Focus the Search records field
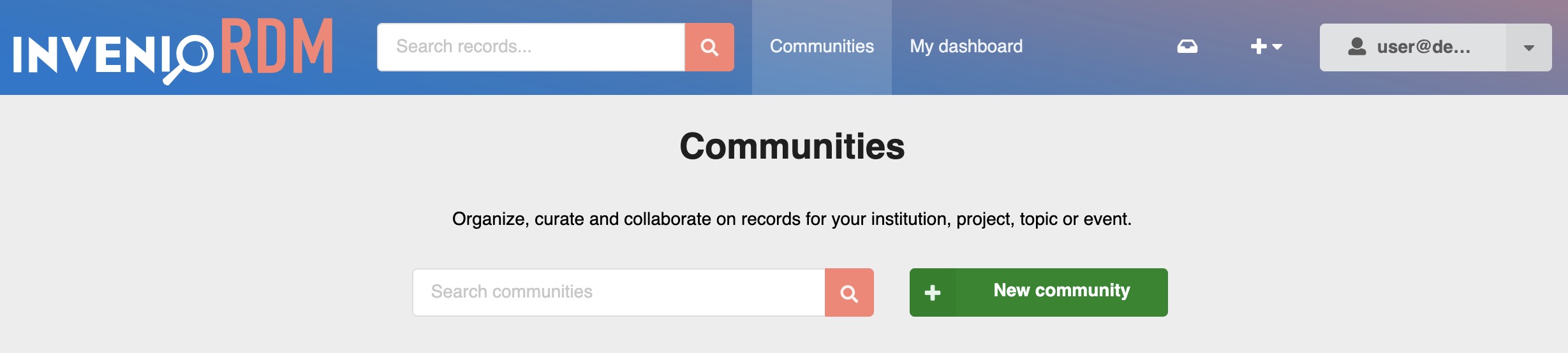 coord(531,47)
